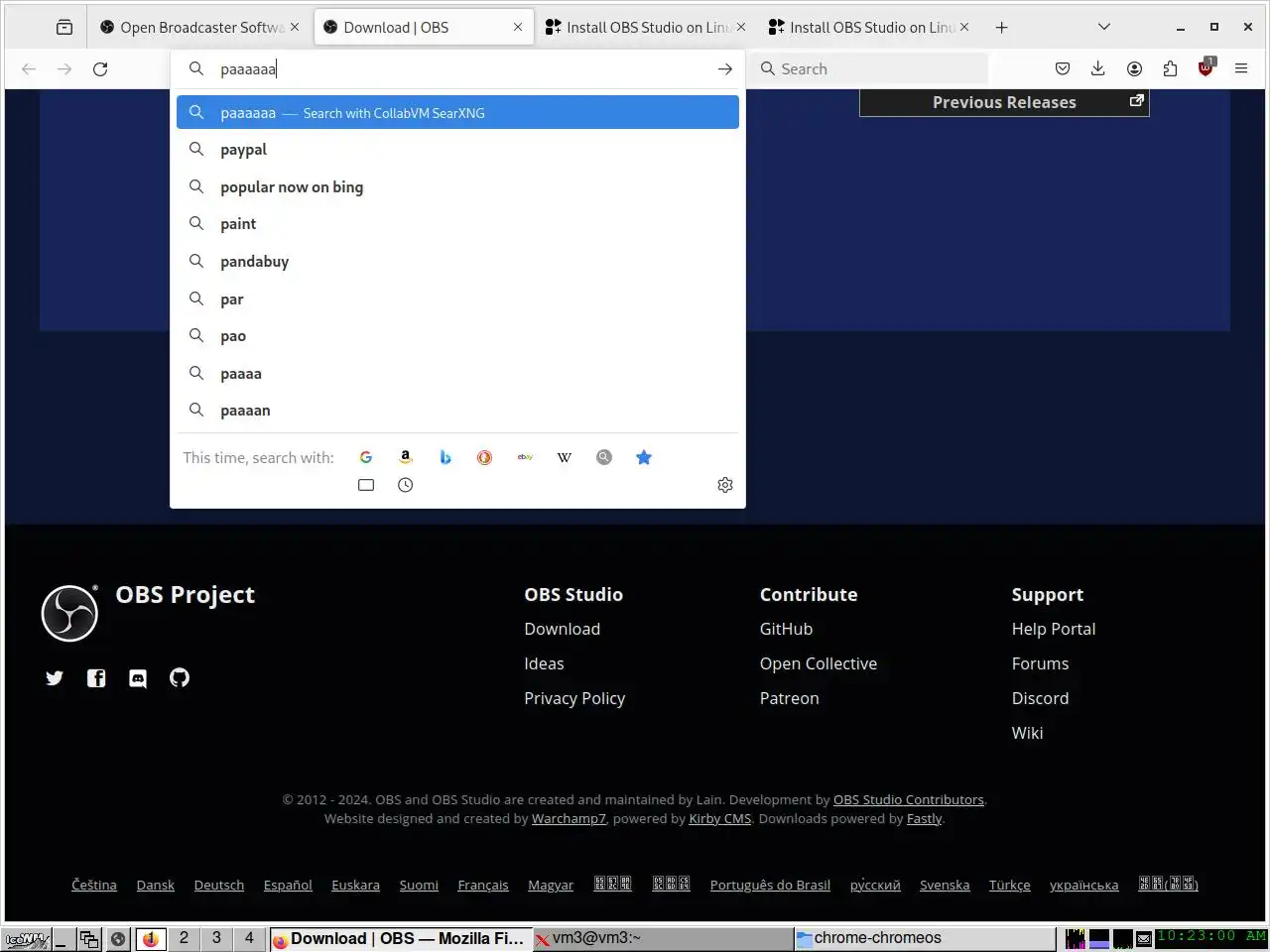Switch language to Español
1270x952 pixels.
point(288,885)
